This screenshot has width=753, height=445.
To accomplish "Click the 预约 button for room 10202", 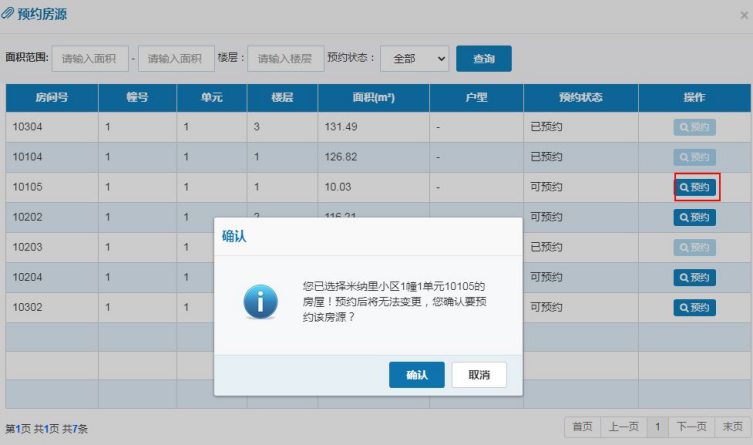I will [x=695, y=217].
